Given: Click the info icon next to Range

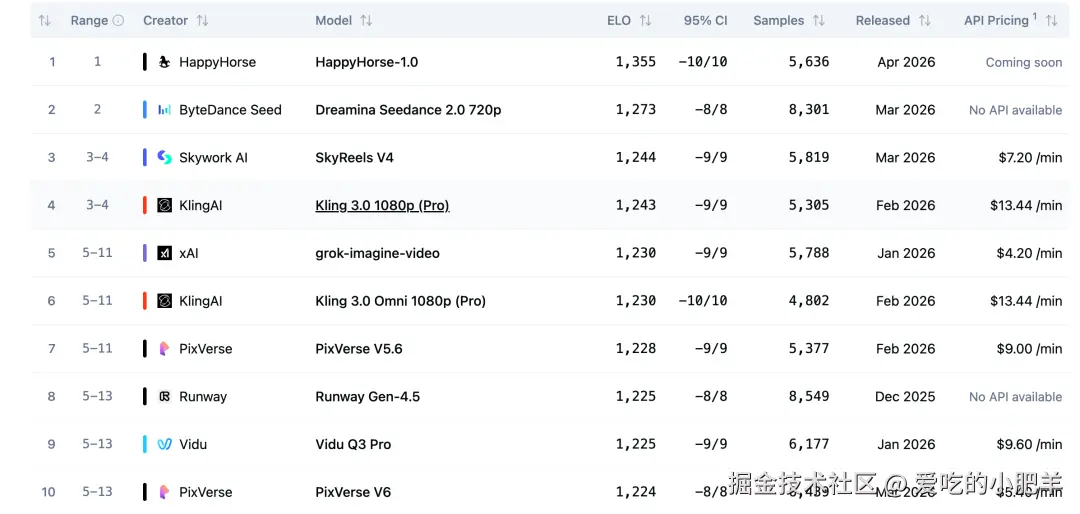Looking at the screenshot, I should (x=119, y=20).
